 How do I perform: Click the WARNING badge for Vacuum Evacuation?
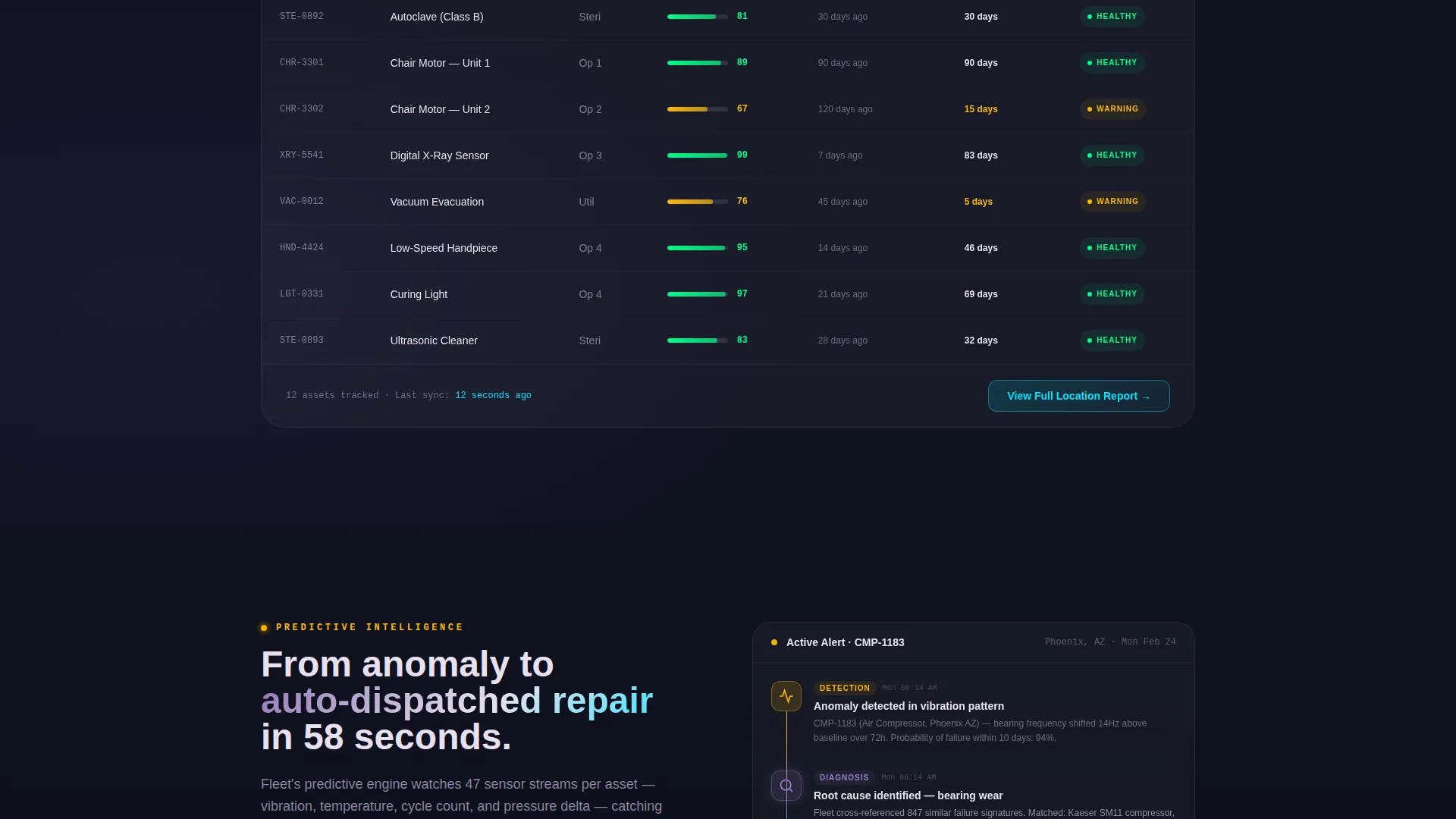point(1112,202)
